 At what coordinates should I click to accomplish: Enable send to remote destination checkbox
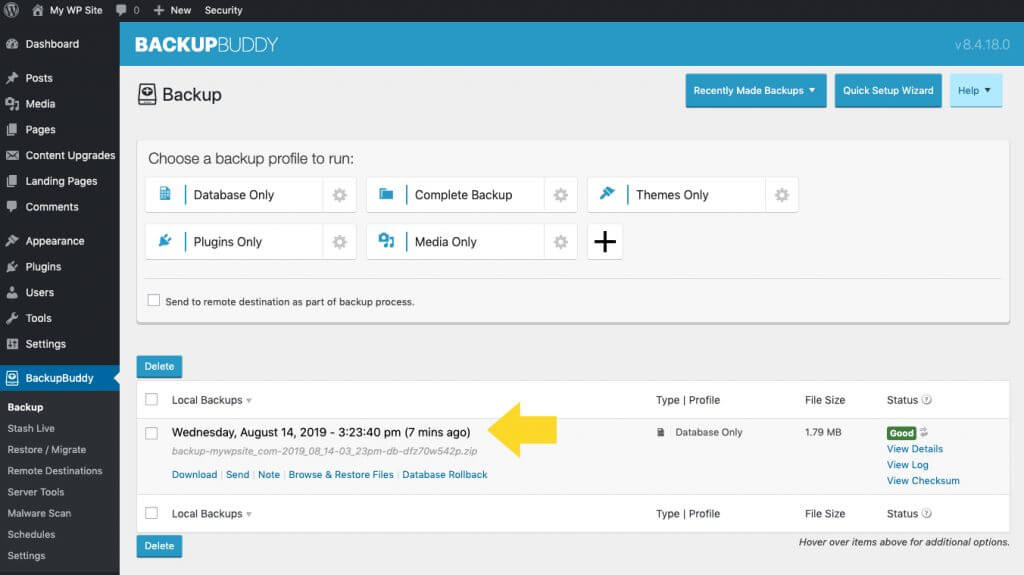coord(153,301)
